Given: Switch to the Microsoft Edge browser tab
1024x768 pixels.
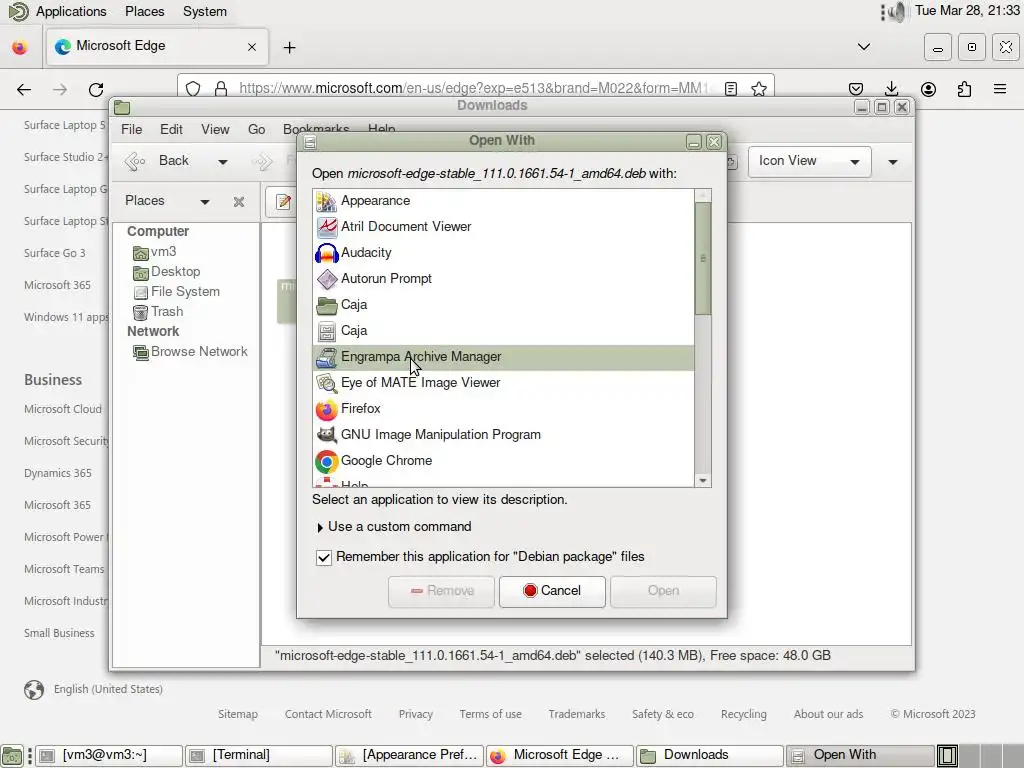Looking at the screenshot, I should (157, 46).
